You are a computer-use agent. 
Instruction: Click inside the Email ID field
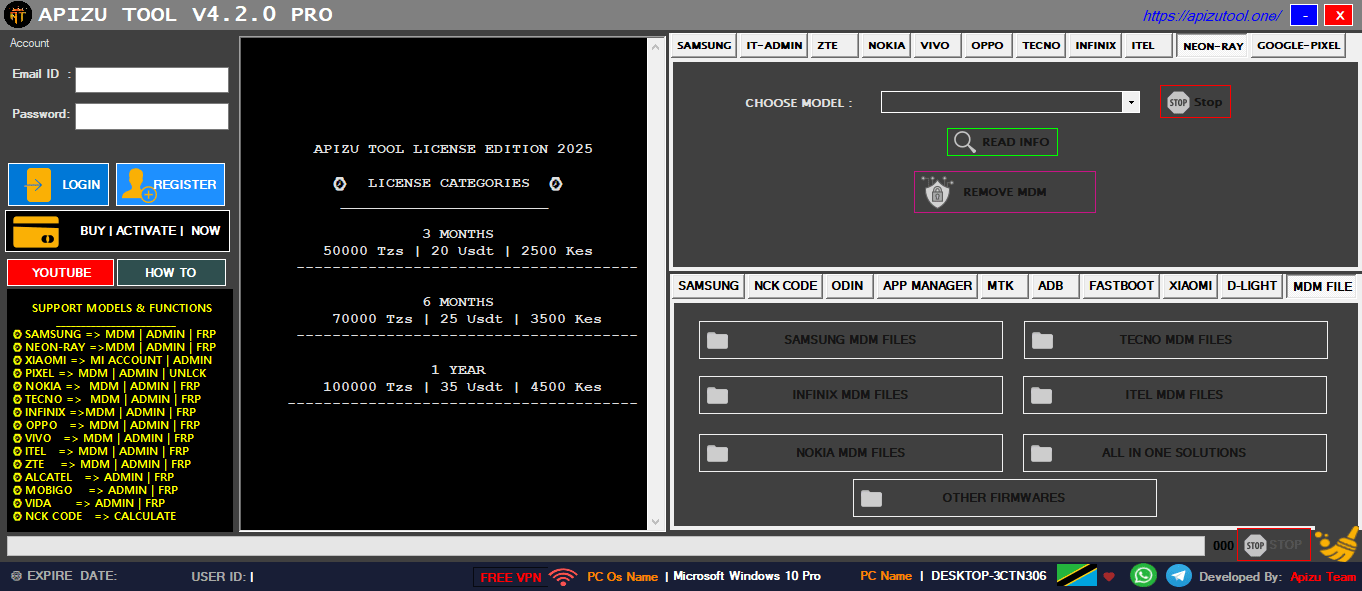[x=151, y=79]
